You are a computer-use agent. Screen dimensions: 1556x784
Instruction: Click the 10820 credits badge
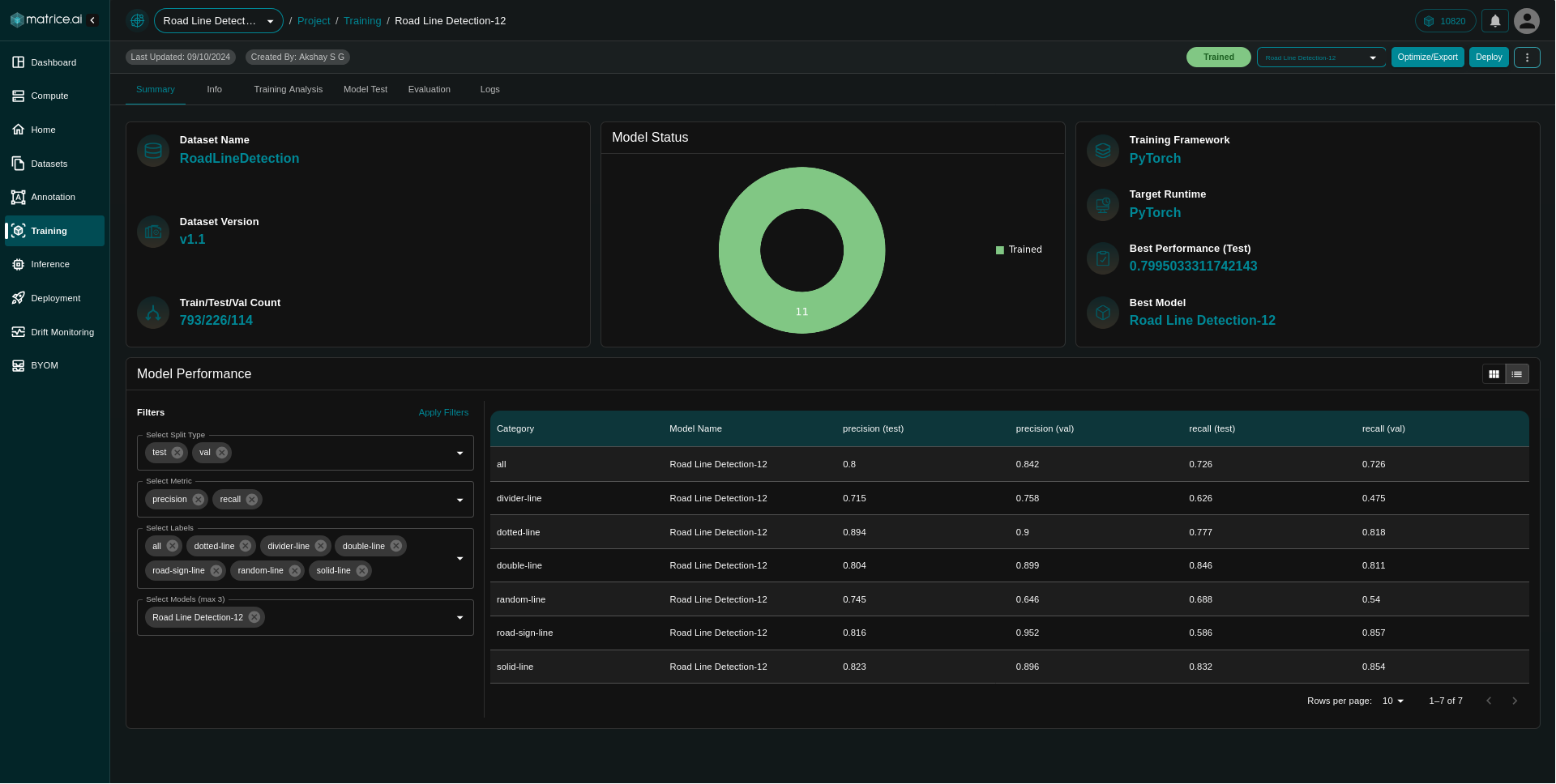coord(1445,21)
